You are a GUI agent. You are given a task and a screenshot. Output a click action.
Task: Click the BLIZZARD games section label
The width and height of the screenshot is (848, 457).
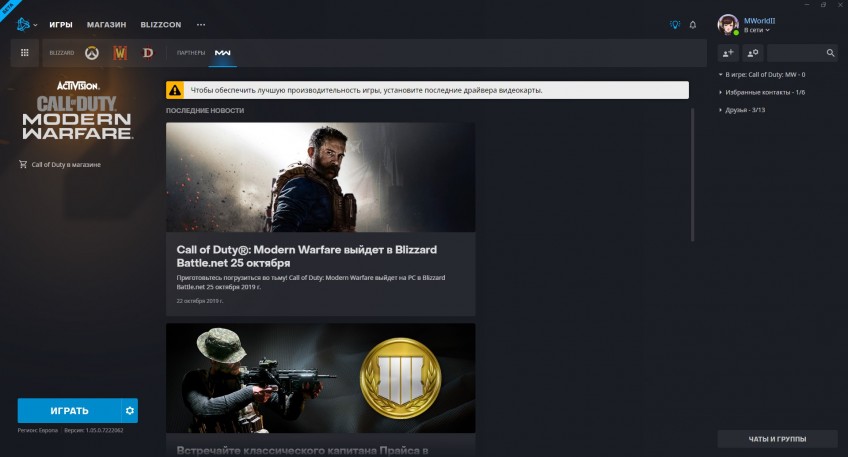[x=62, y=52]
